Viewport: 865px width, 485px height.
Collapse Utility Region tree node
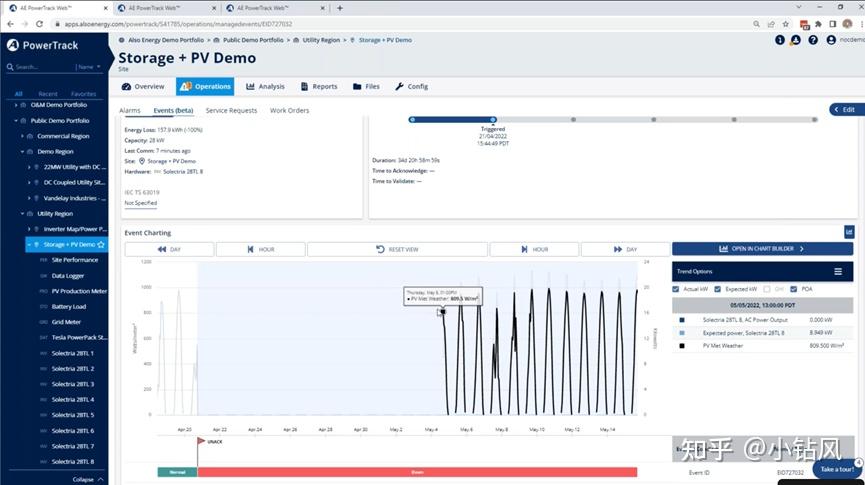[x=23, y=214]
